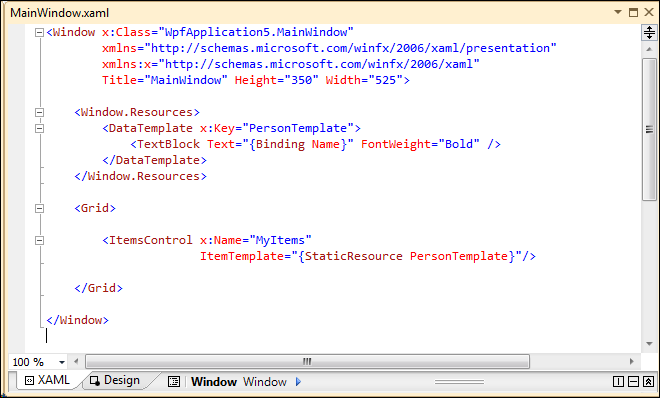Collapse the pane with double-chevron icon
Image resolution: width=660 pixels, height=398 pixels.
coord(648,382)
